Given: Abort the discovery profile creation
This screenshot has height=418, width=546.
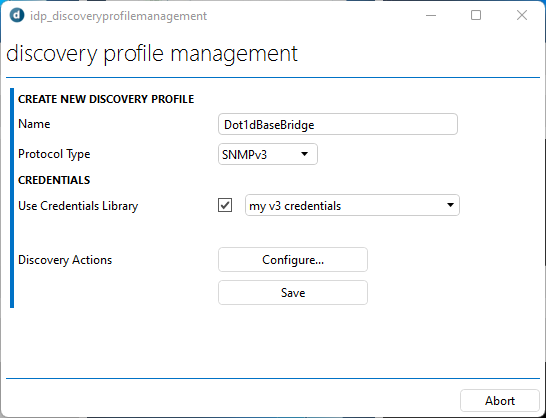Looking at the screenshot, I should tap(500, 401).
